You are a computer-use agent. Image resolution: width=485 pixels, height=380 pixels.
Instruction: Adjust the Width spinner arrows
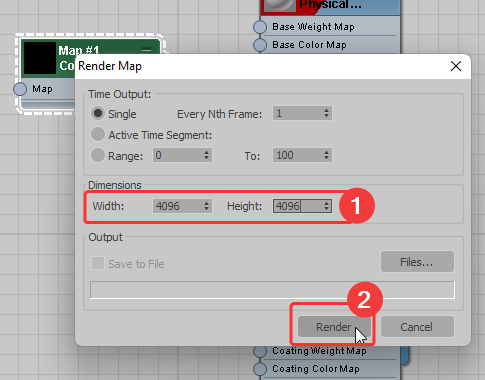(x=207, y=206)
